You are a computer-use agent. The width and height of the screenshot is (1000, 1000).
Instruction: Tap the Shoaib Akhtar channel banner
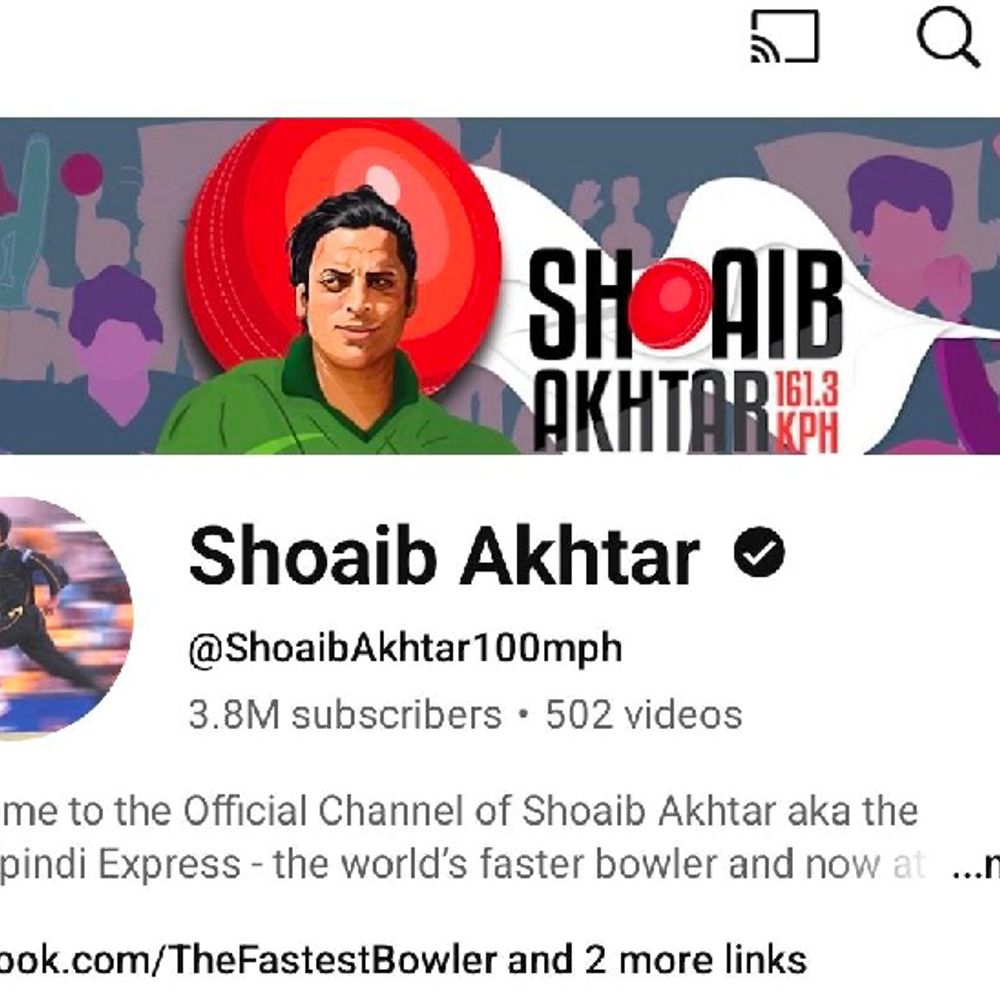tap(500, 286)
